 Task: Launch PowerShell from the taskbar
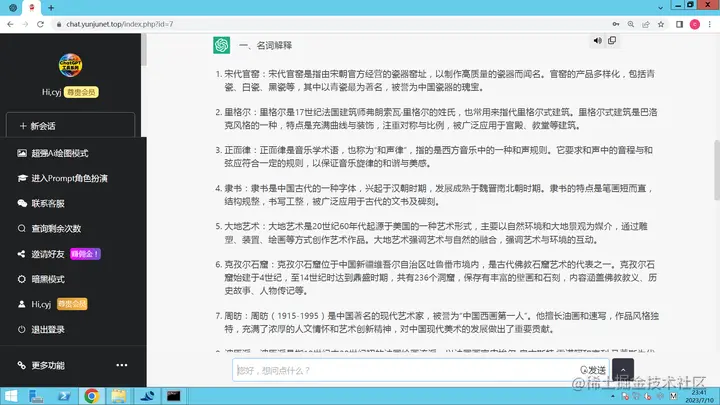63,396
